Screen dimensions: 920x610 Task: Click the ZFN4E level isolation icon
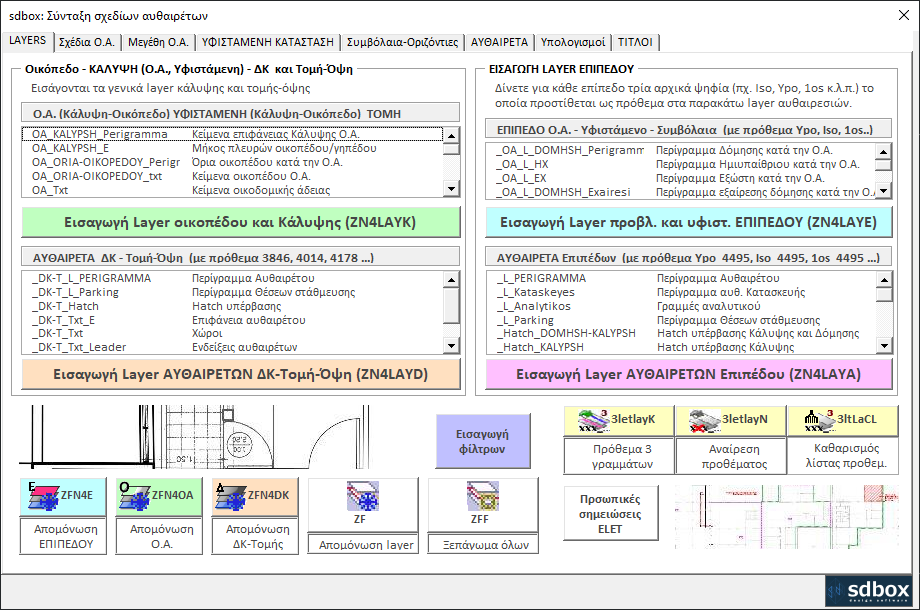click(x=63, y=496)
